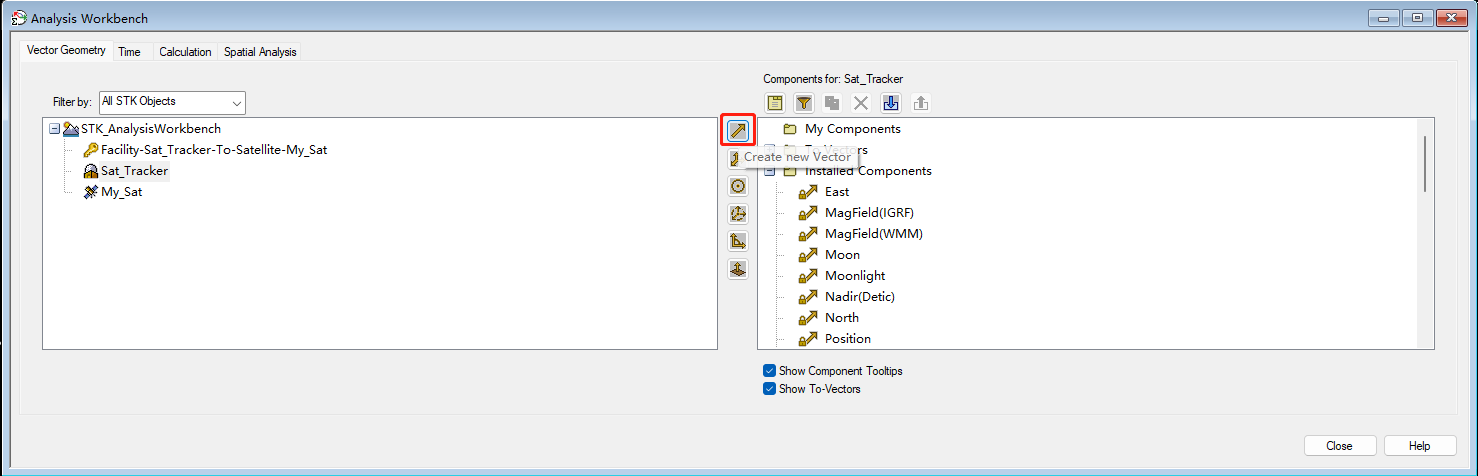Open the Spatial Analysis tab
The image size is (1478, 476).
[260, 52]
